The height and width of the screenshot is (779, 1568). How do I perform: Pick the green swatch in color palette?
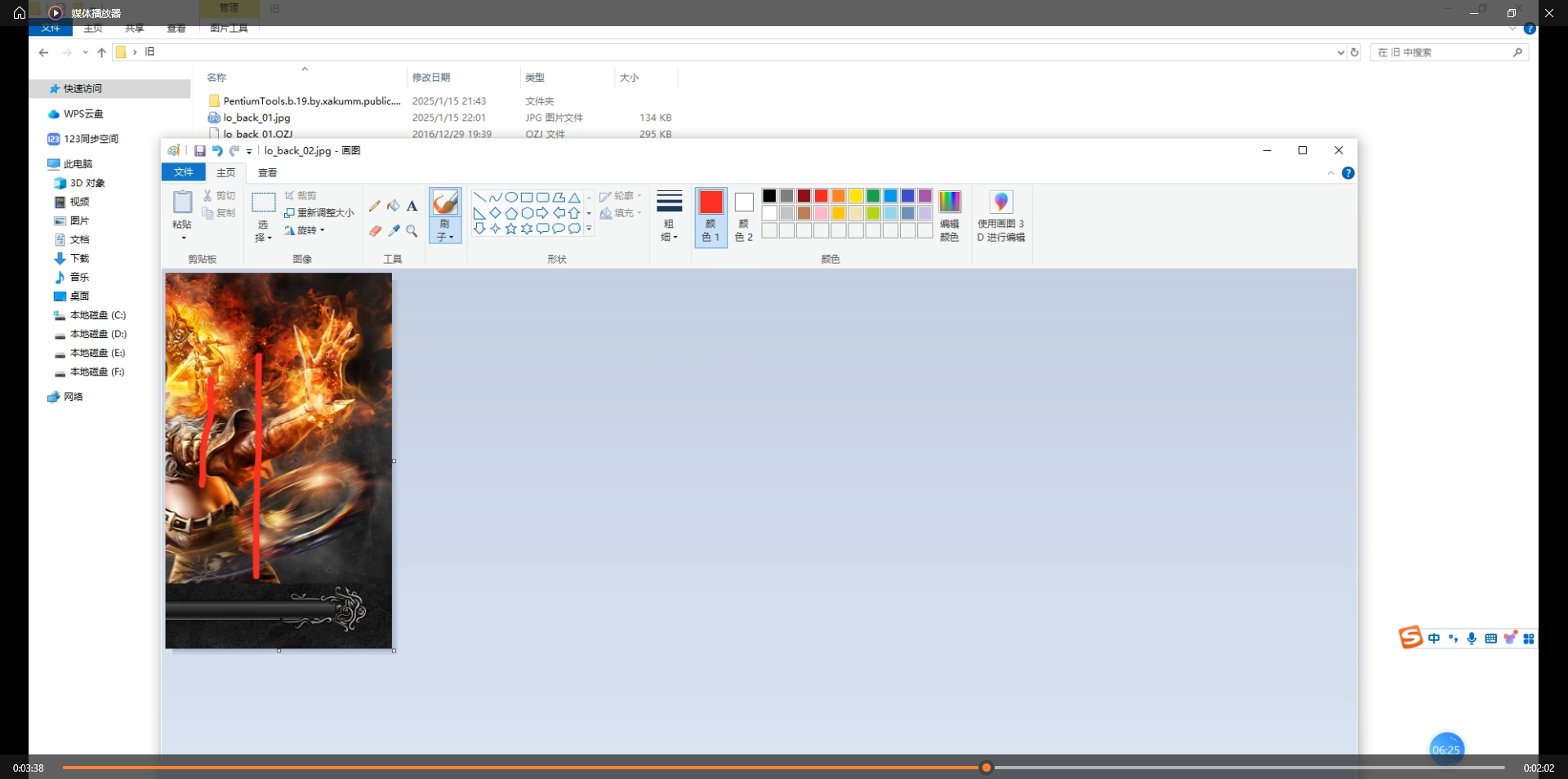click(x=873, y=196)
